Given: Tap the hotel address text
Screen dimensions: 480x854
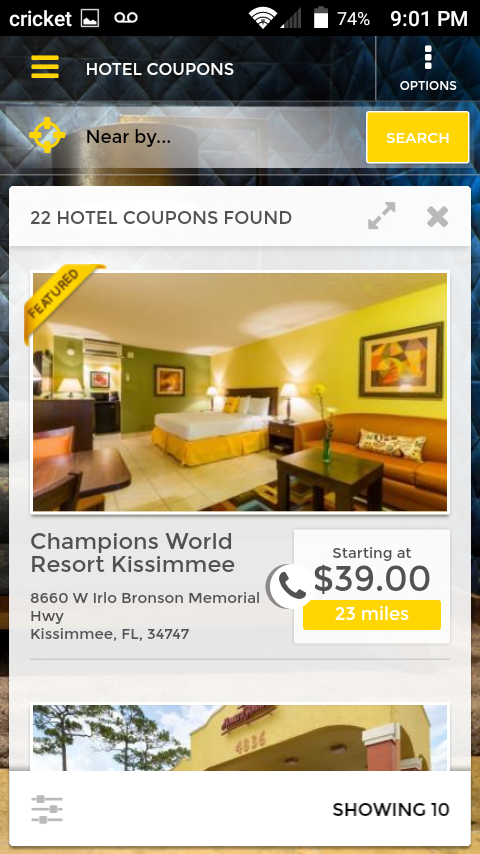Looking at the screenshot, I should tap(145, 616).
